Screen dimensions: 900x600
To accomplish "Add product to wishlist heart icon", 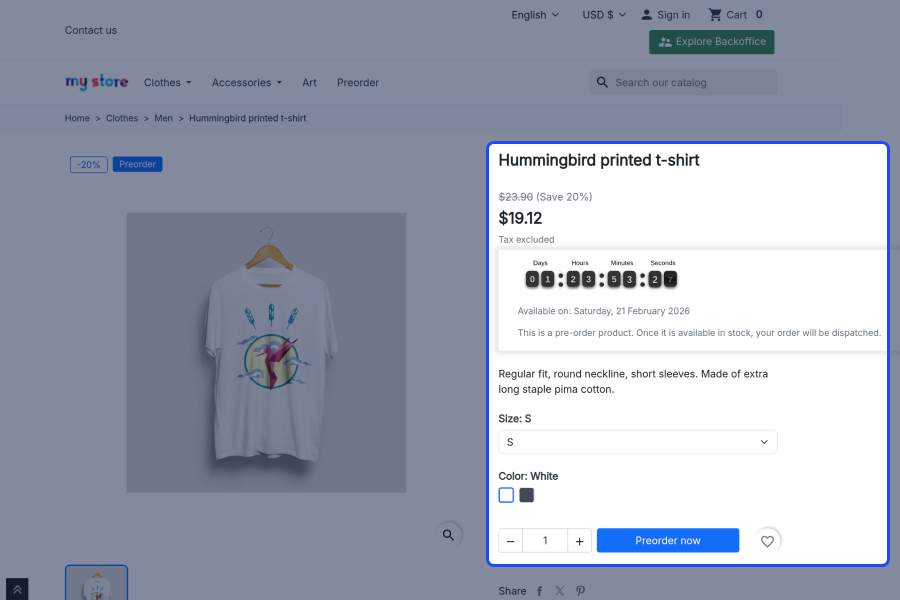I will tap(767, 541).
